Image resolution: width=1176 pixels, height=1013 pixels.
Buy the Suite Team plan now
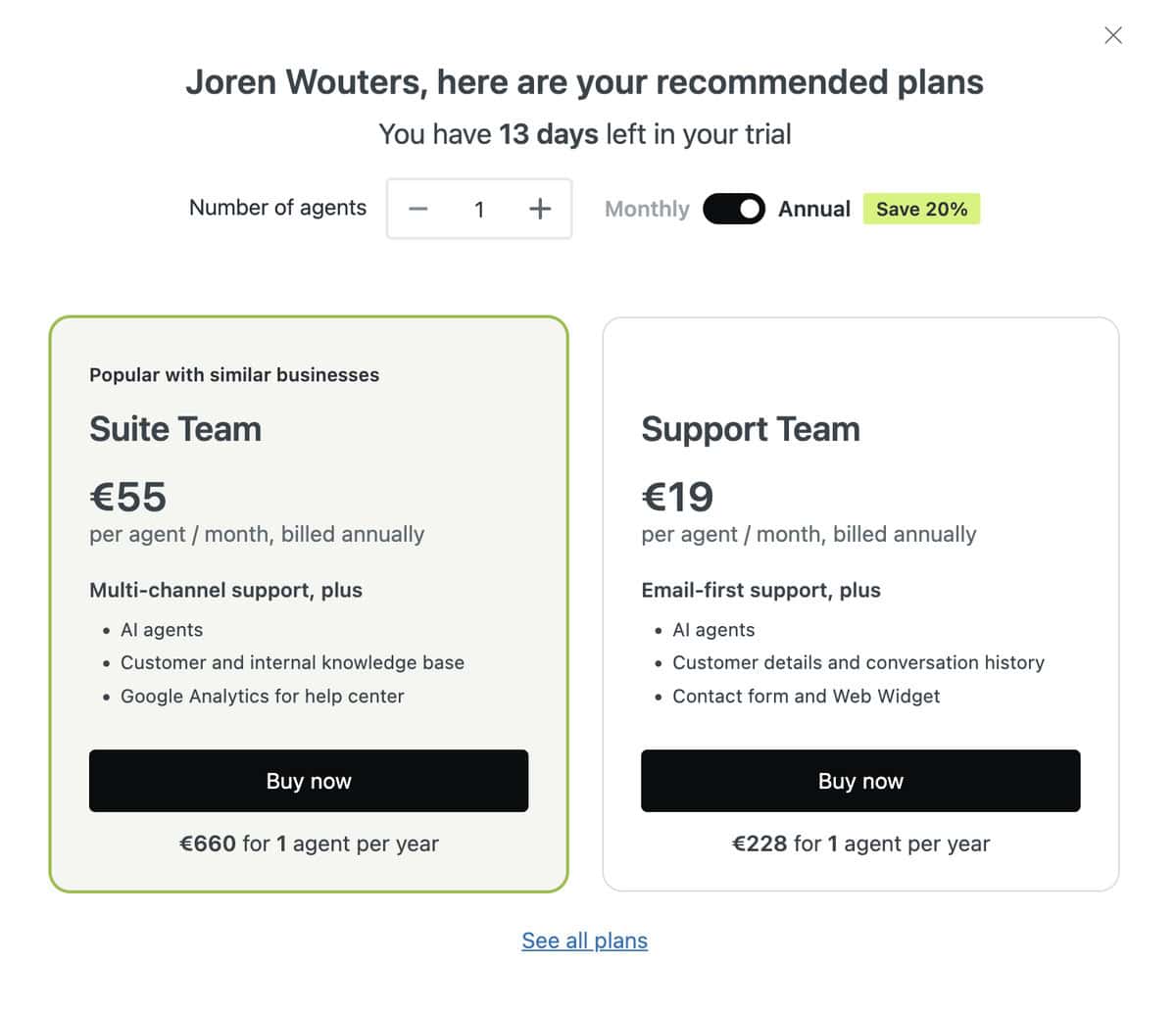coord(309,781)
